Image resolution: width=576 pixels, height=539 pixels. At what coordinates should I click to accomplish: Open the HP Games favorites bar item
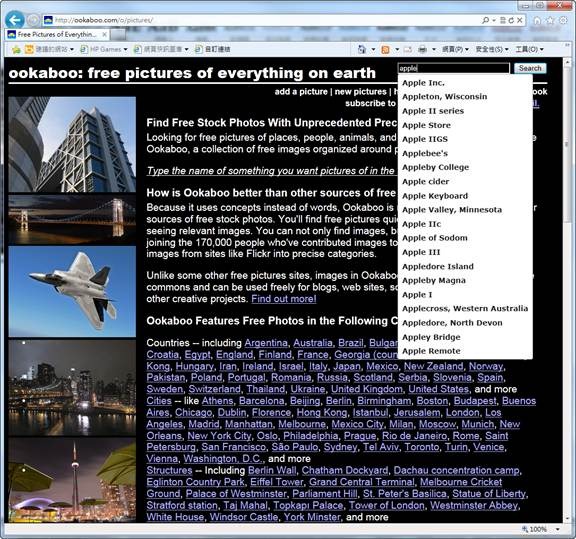(104, 49)
